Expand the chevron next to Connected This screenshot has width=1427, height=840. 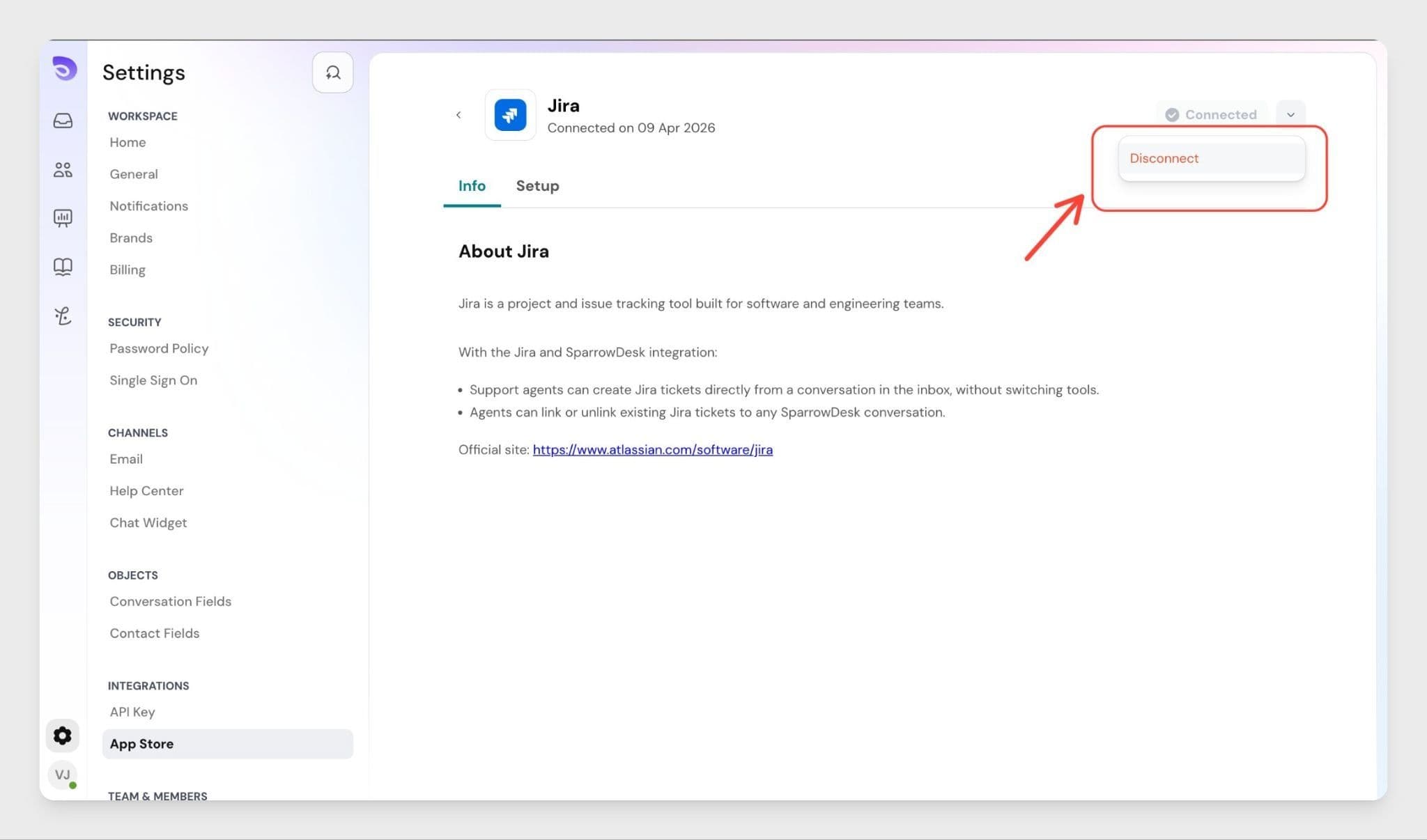[x=1290, y=115]
